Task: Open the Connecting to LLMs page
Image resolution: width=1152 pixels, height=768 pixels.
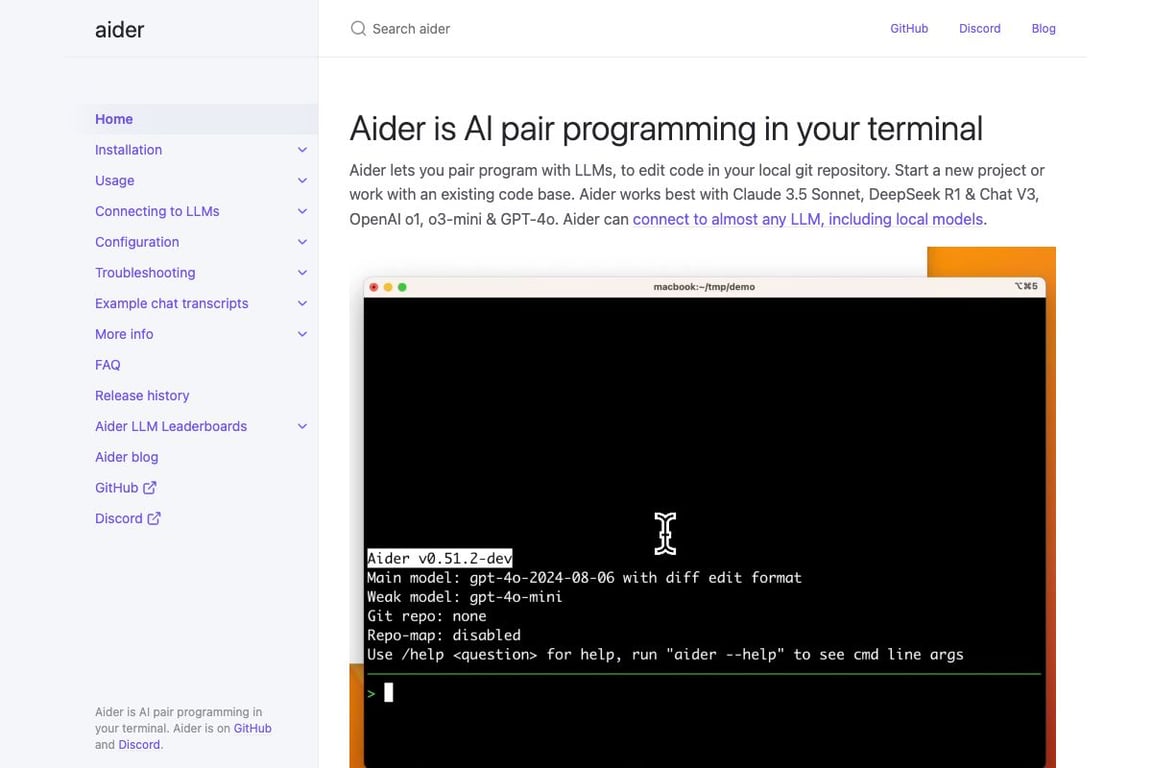Action: [157, 212]
